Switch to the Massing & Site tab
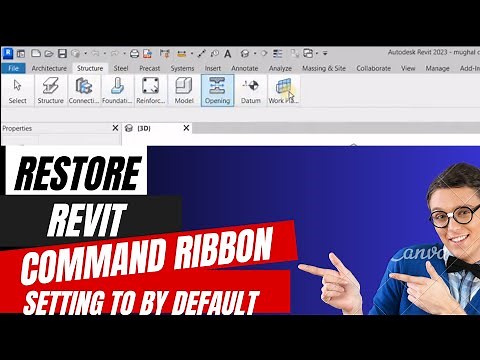Viewport: 480px width, 360px height. 324,68
